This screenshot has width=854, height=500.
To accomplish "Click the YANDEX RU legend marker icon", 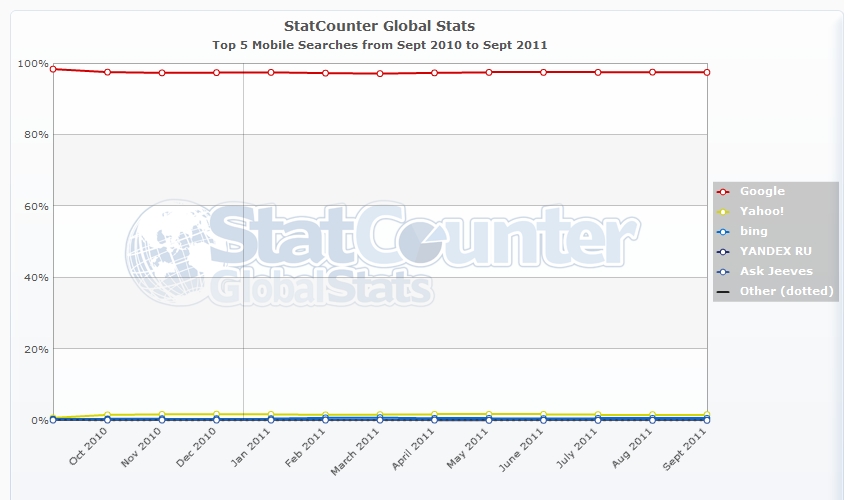I will coord(723,251).
